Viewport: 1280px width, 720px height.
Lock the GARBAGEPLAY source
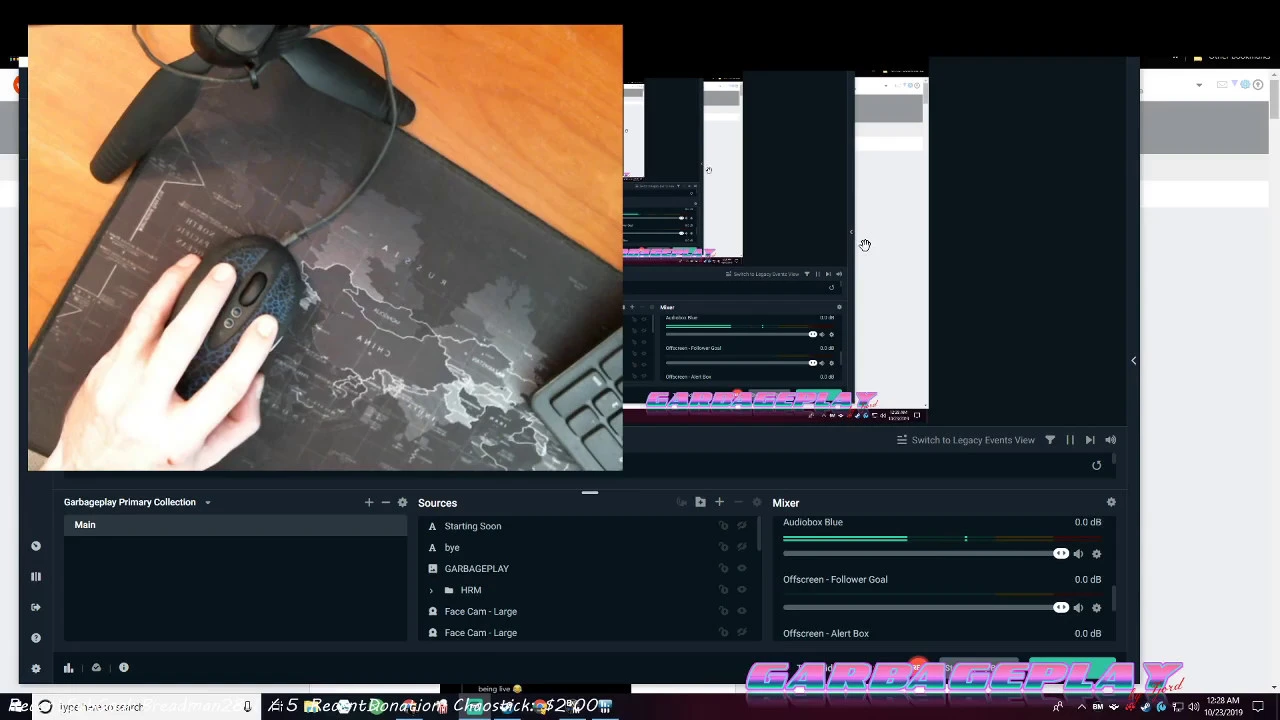723,569
